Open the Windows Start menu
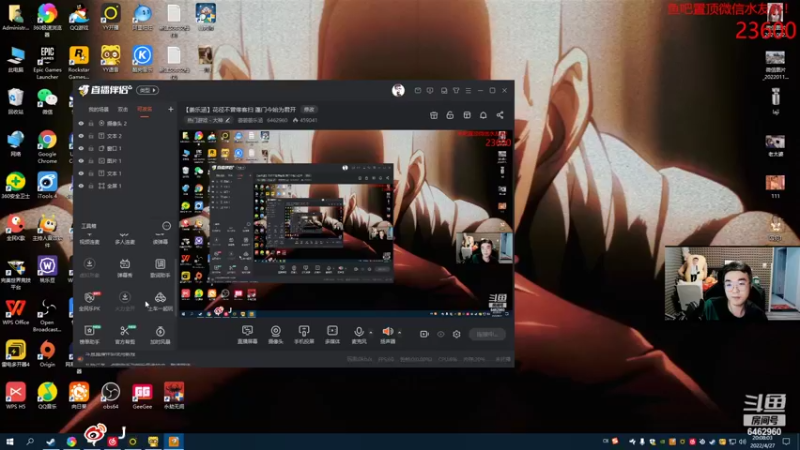Viewport: 800px width, 450px height. [x=9, y=441]
